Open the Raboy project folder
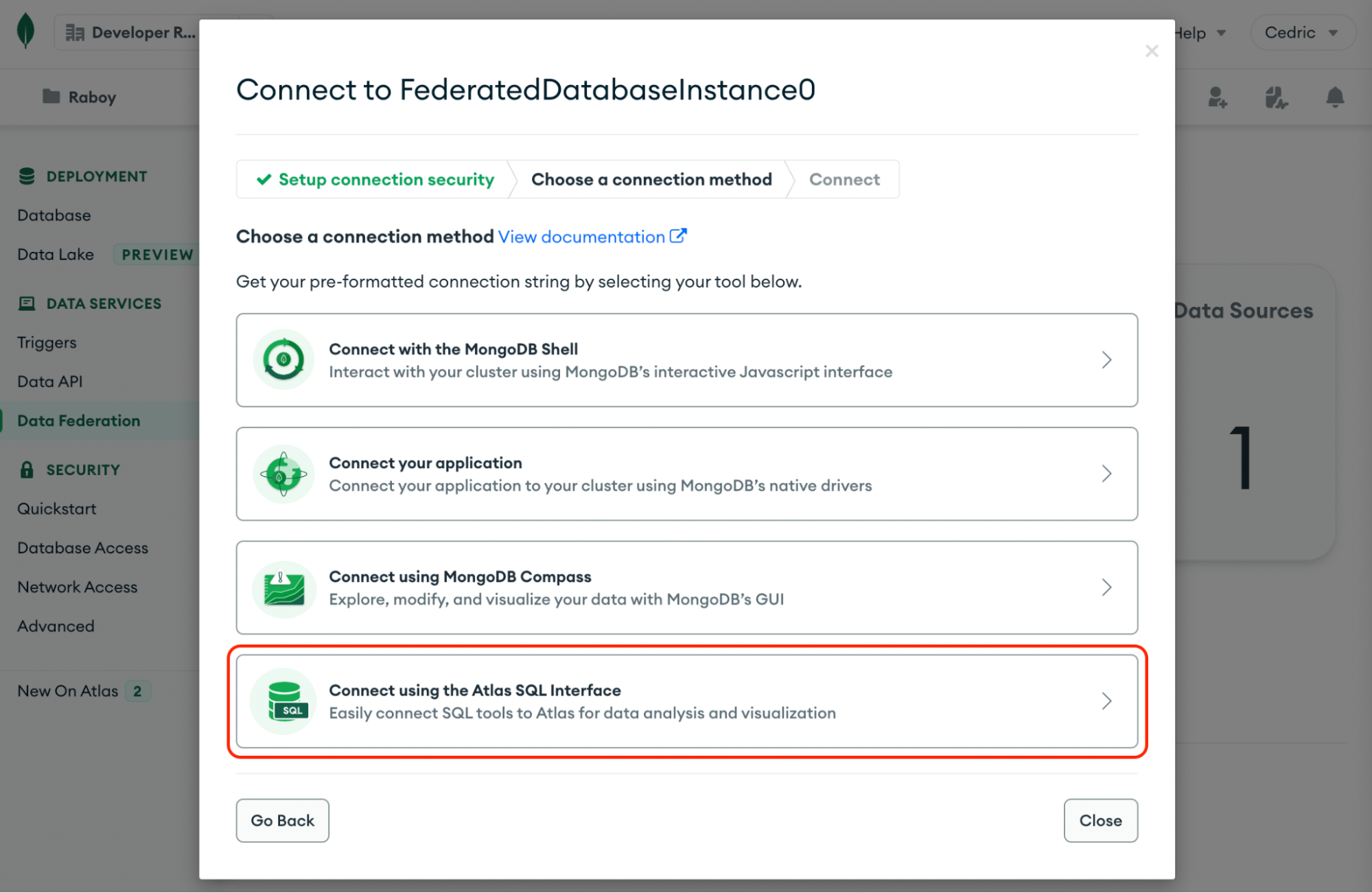 pos(79,97)
